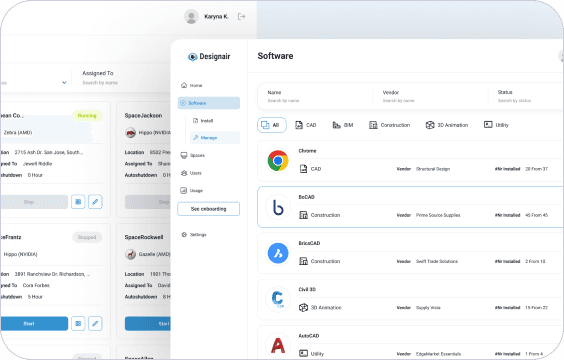Screen dimensions: 564x360
Task: Click the Running status badge
Action: (87, 115)
